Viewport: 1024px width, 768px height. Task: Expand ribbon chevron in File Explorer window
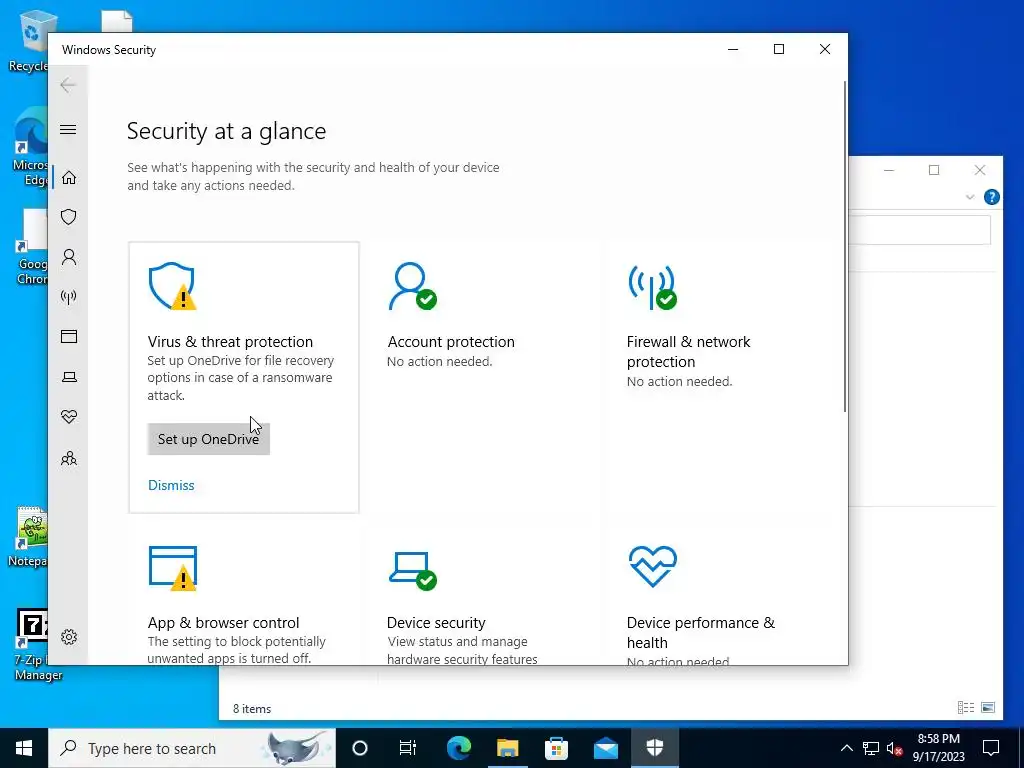point(970,197)
